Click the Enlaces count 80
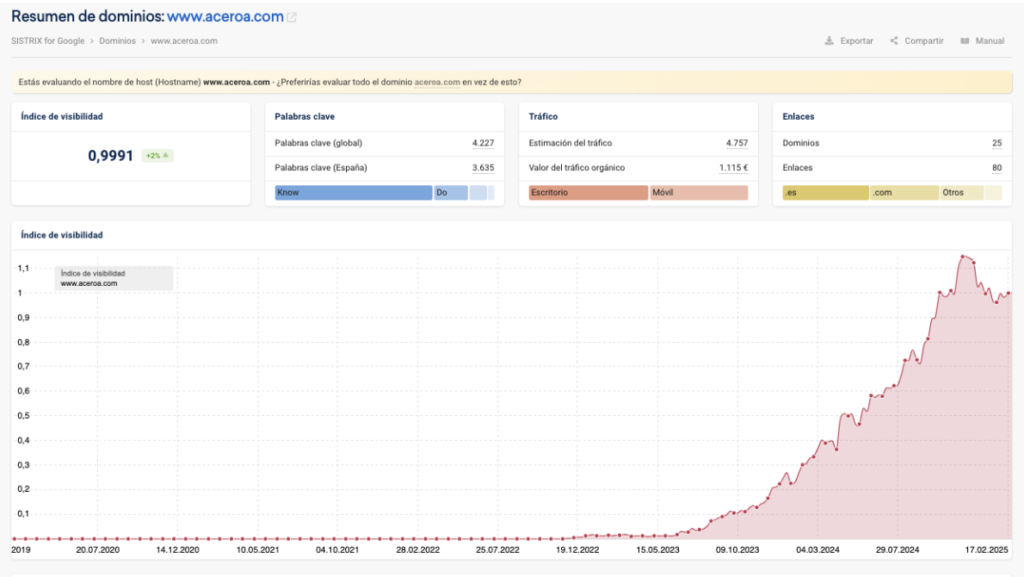This screenshot has width=1024, height=577. 996,168
